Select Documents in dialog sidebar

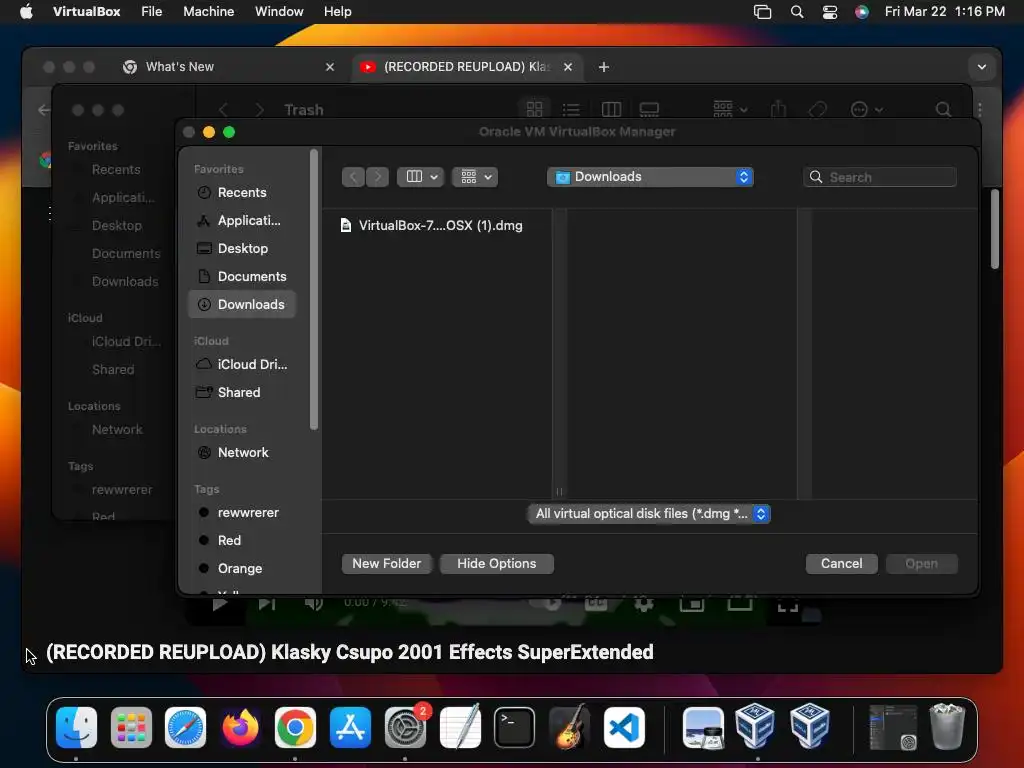tap(242, 277)
